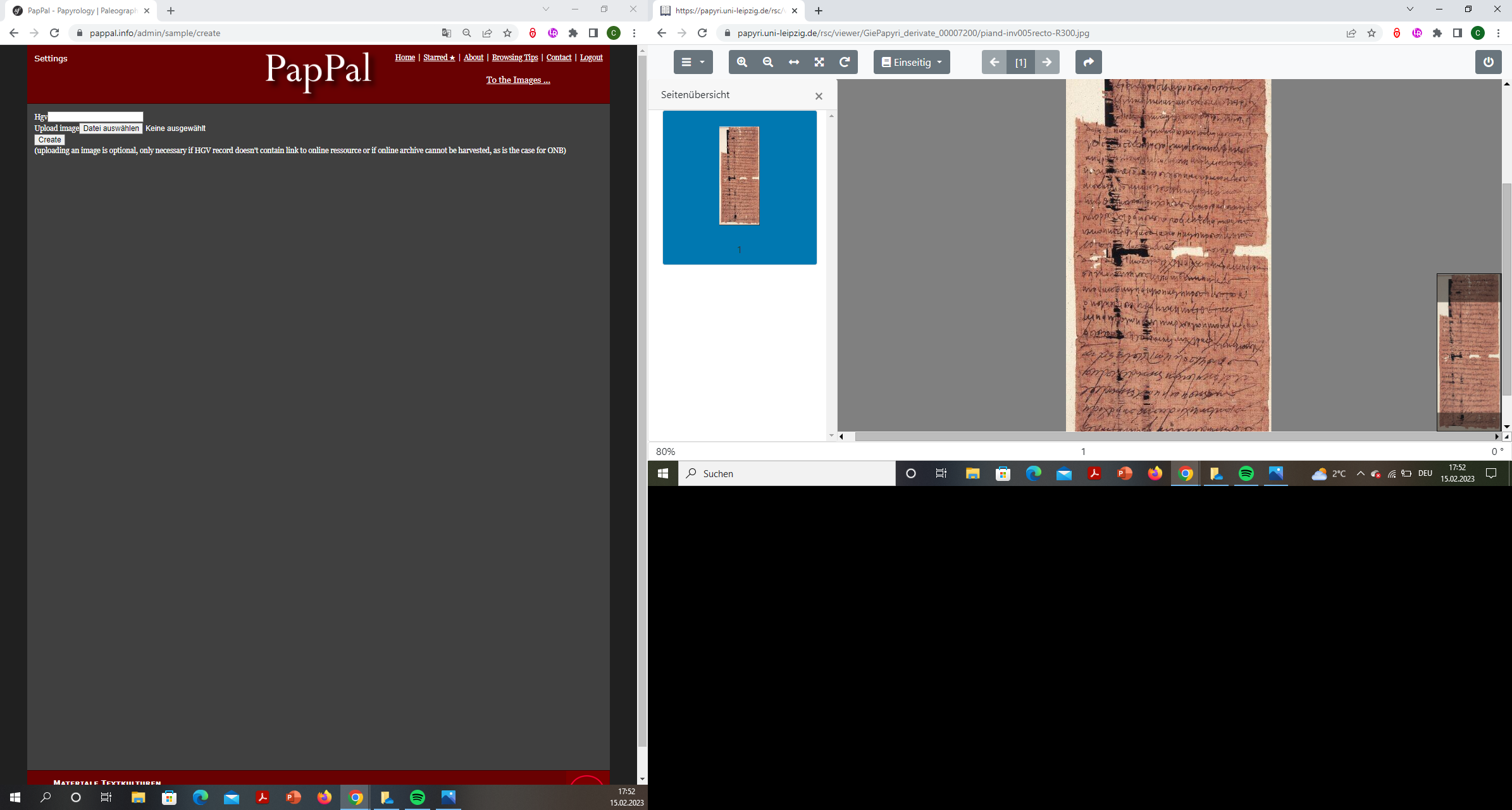1512x810 pixels.
Task: Bookmark the papyri.uni-leipzig.de page with star
Action: pyautogui.click(x=1372, y=33)
